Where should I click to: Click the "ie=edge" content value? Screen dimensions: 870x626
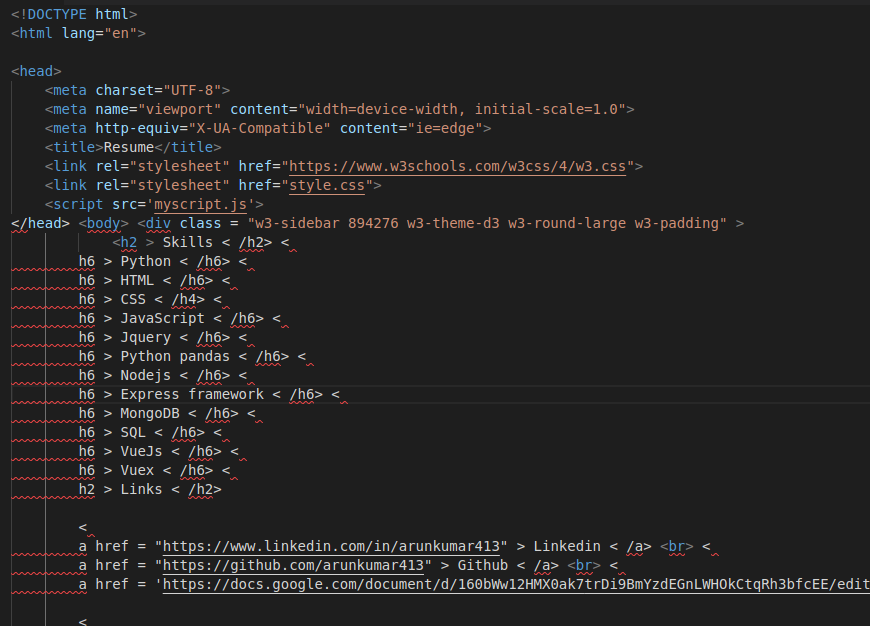445,128
